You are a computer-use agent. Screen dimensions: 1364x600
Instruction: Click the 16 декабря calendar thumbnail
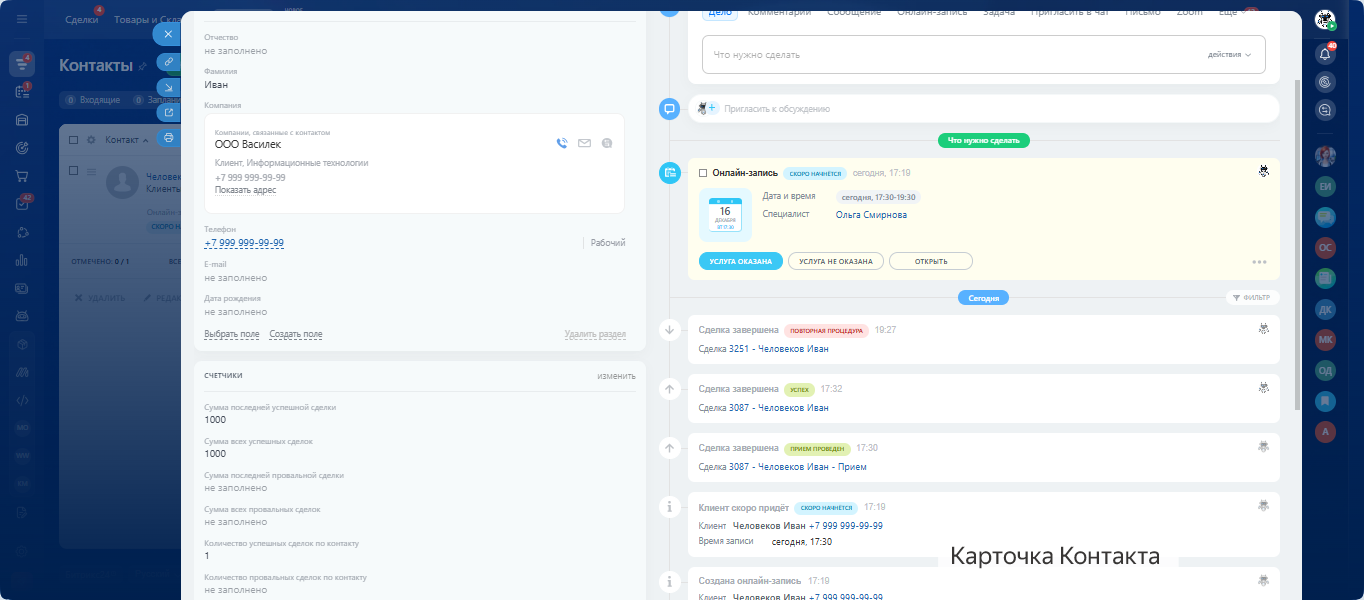[725, 214]
